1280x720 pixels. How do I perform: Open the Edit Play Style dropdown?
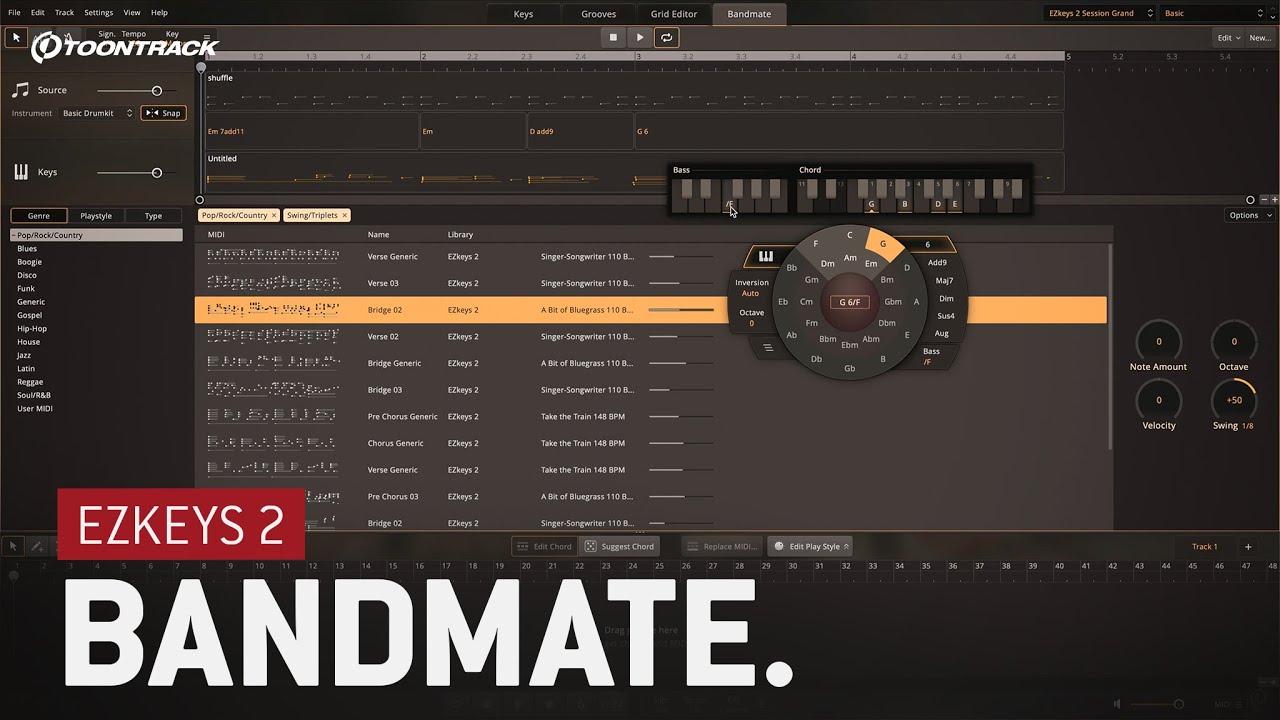click(x=812, y=546)
